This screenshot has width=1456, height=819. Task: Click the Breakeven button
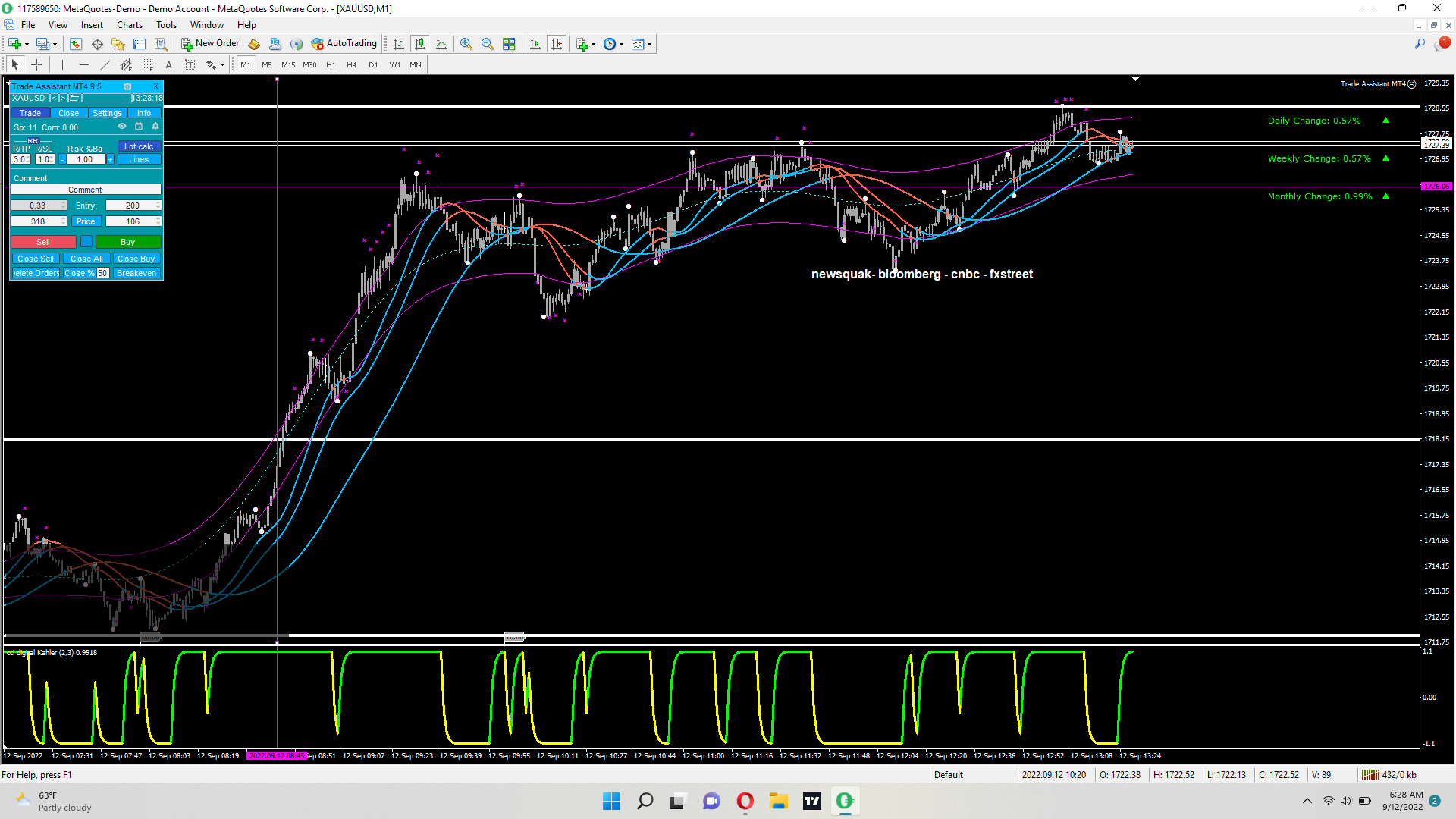point(136,273)
